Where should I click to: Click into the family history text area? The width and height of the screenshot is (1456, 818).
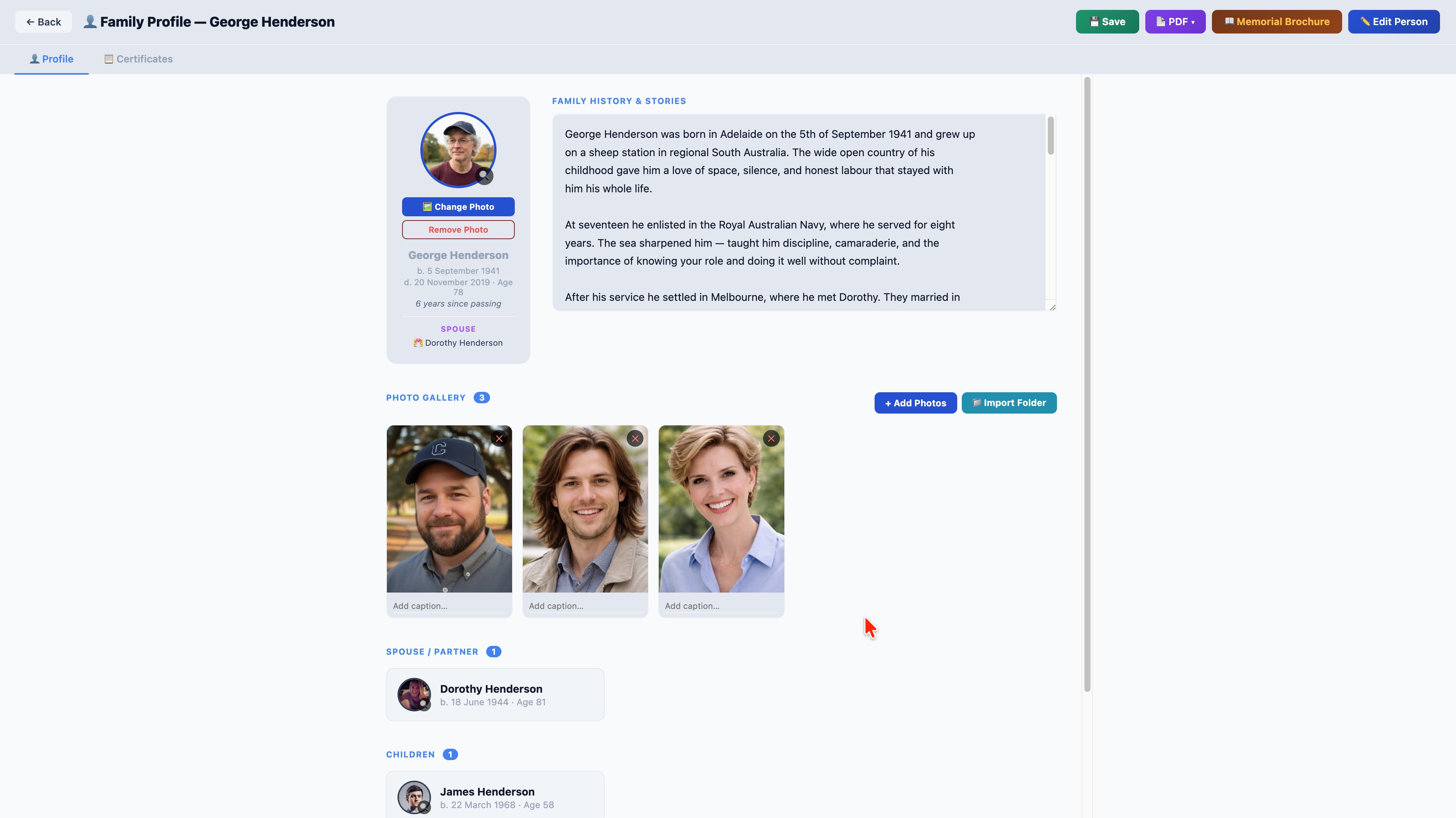click(799, 212)
